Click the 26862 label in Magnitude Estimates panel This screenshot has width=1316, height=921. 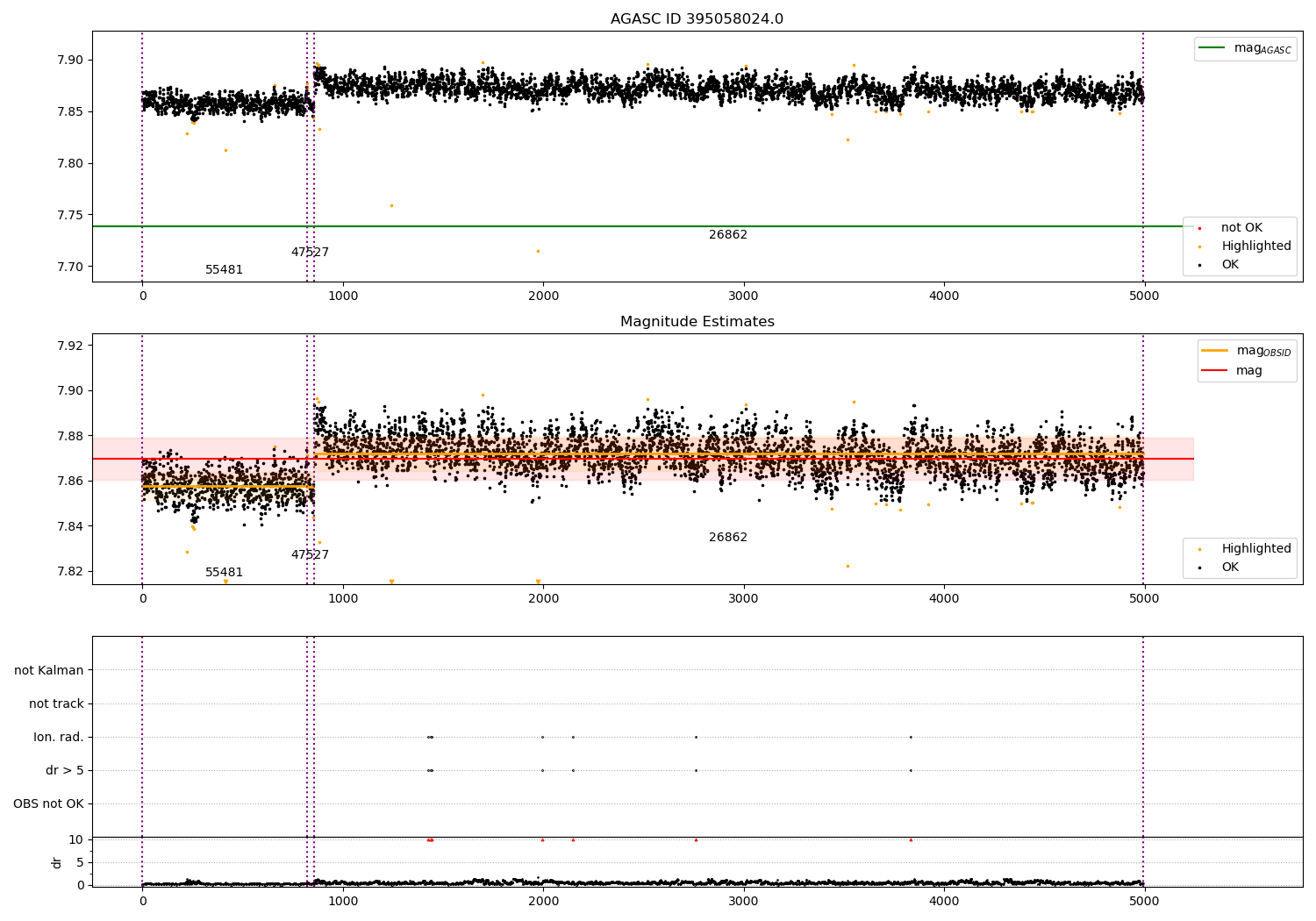click(728, 538)
